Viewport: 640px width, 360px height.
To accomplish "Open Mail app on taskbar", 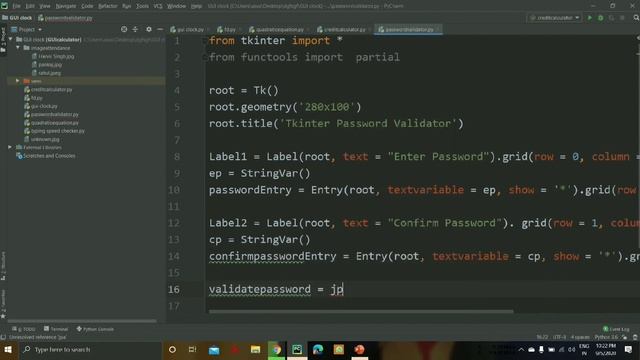I will 214,350.
